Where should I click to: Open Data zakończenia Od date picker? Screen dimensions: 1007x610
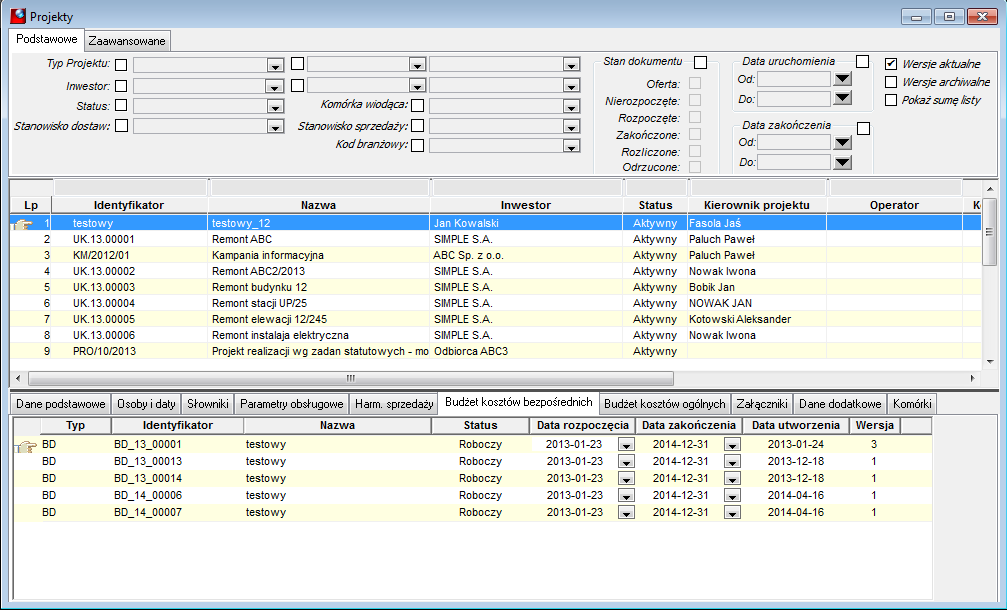(843, 143)
